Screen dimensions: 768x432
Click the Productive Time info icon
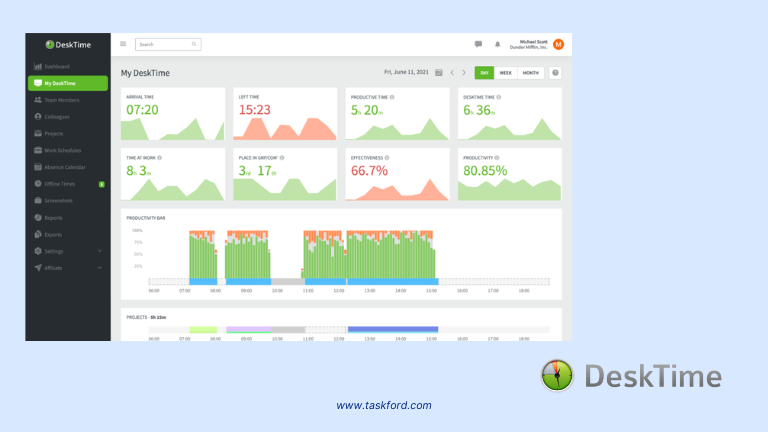click(x=392, y=97)
